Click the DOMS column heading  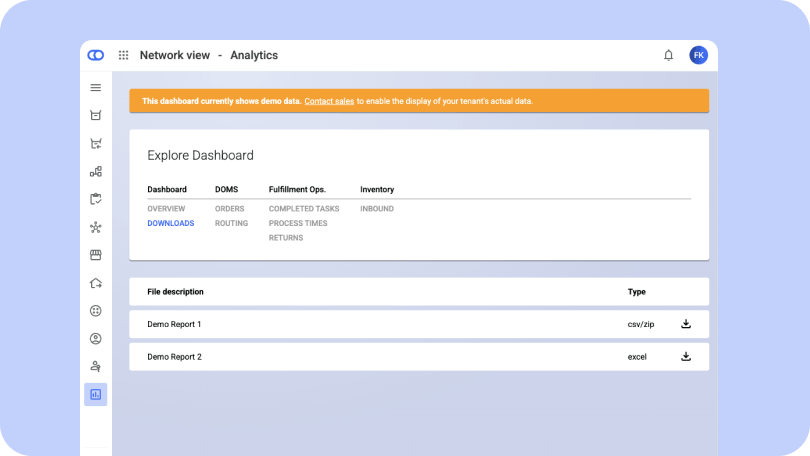point(226,190)
